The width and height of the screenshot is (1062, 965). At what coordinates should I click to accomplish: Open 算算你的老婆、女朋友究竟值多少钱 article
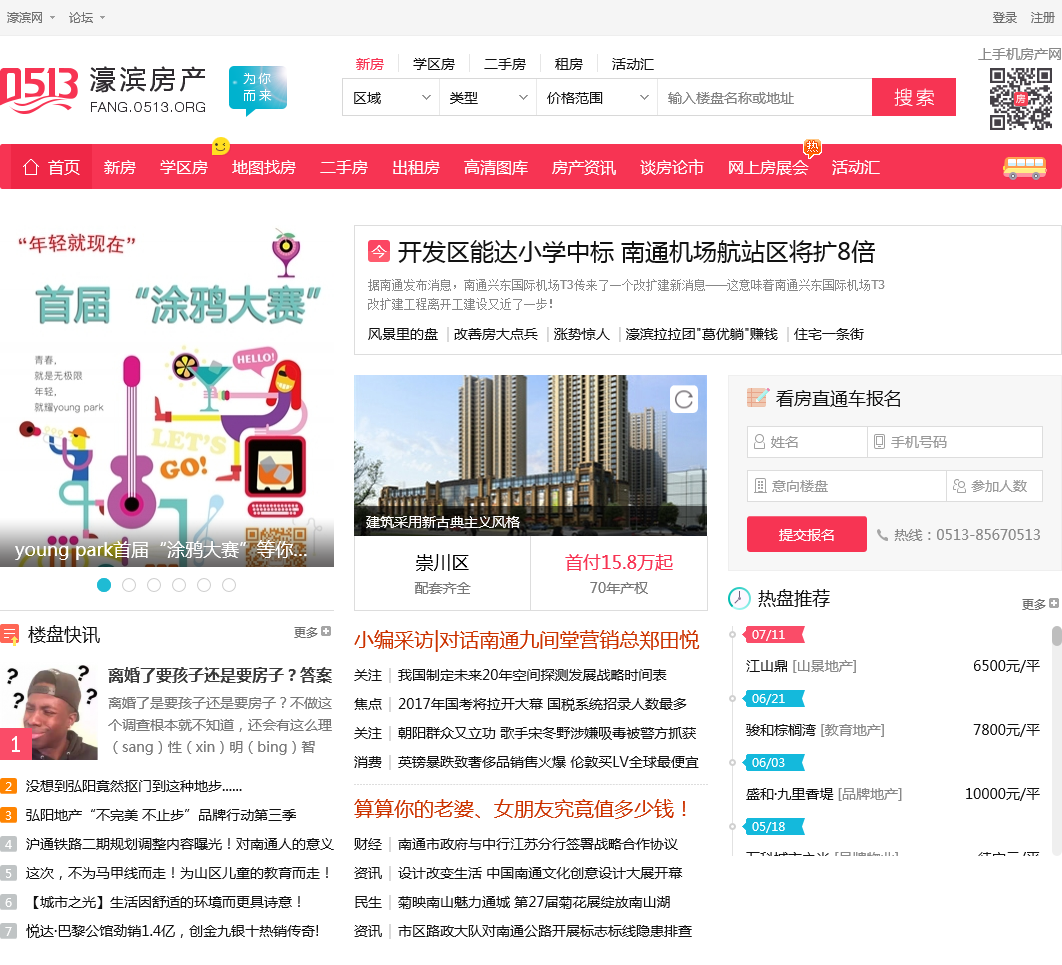coord(522,809)
